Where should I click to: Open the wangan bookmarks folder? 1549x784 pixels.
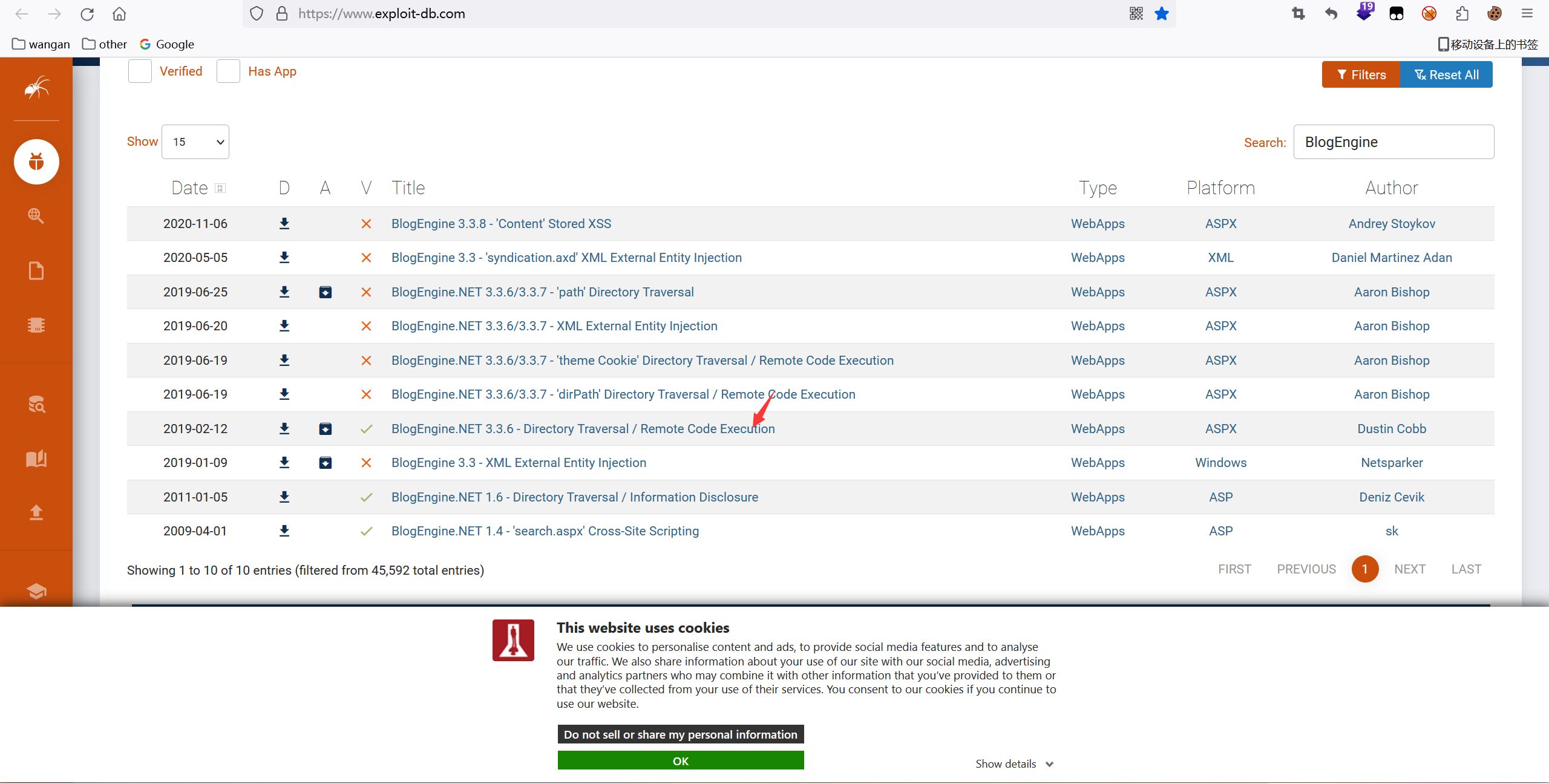[x=41, y=44]
